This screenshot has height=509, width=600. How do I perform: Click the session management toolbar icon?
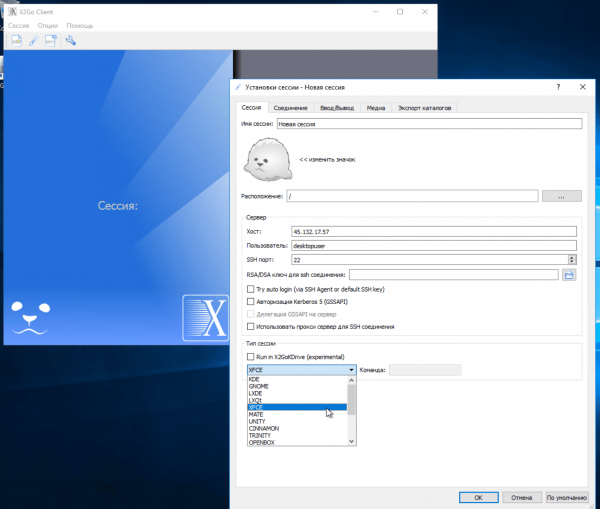pyautogui.click(x=48, y=40)
